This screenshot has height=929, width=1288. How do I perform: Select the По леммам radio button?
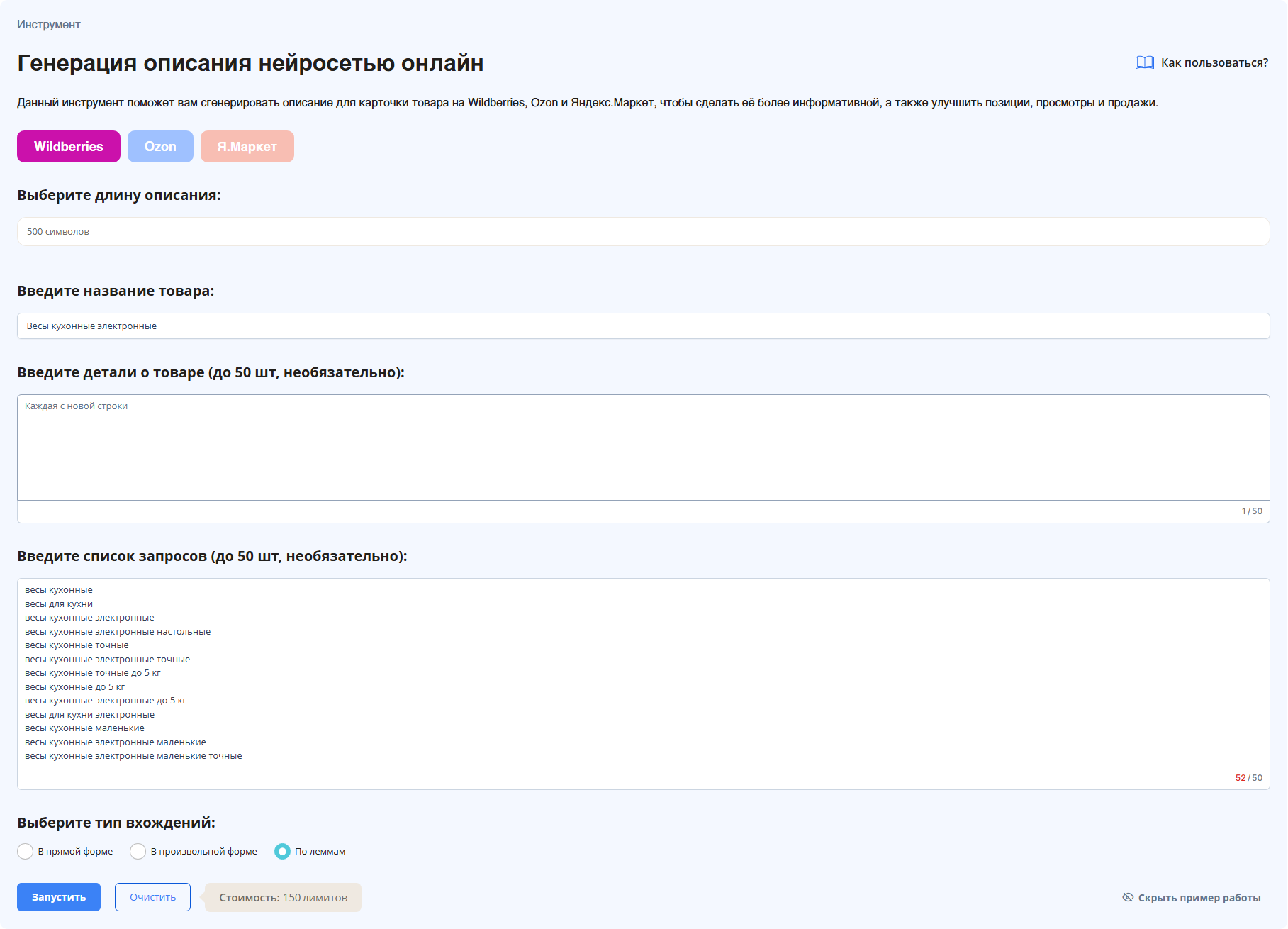(x=282, y=851)
